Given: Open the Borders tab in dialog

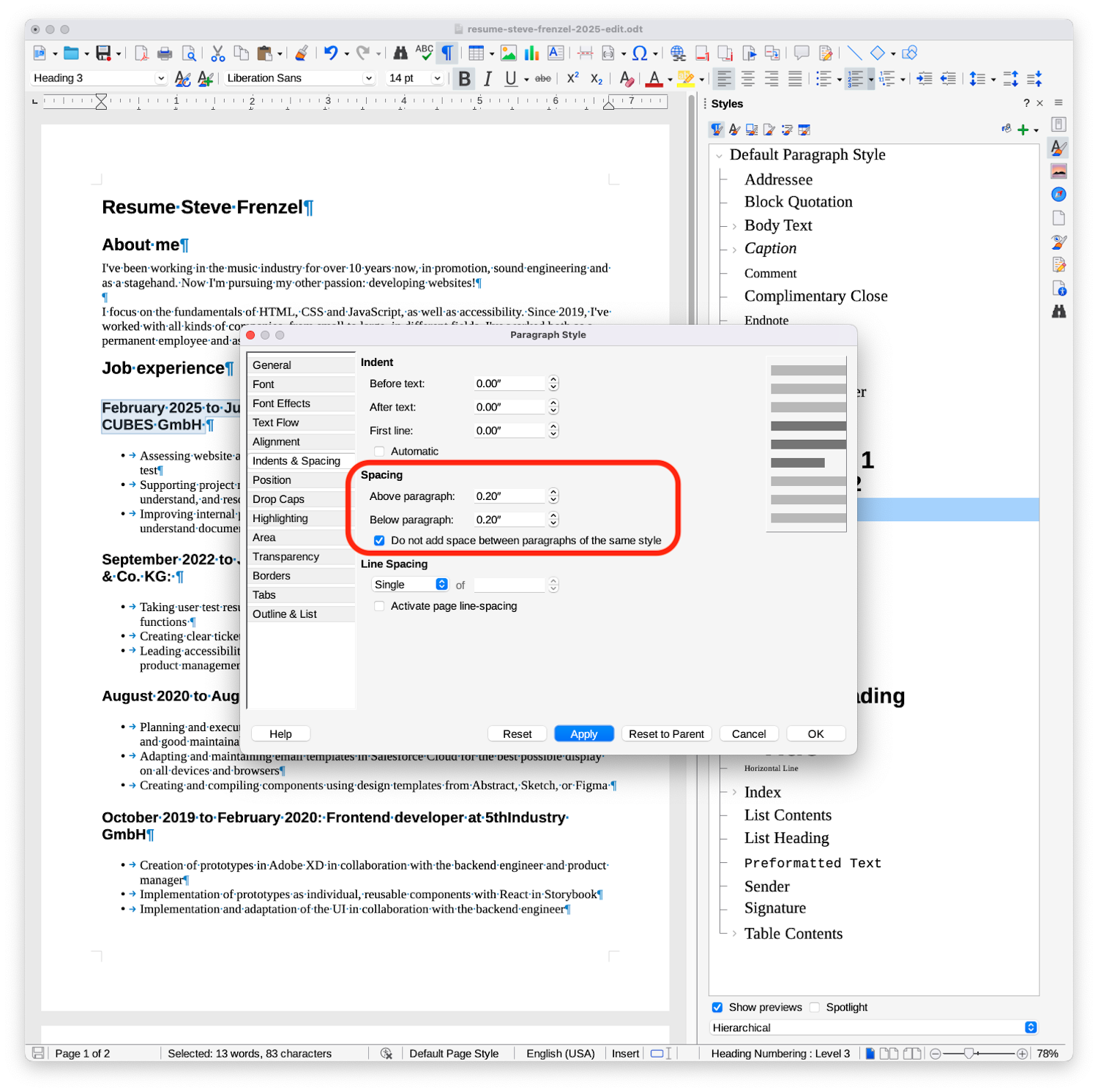Looking at the screenshot, I should click(272, 576).
